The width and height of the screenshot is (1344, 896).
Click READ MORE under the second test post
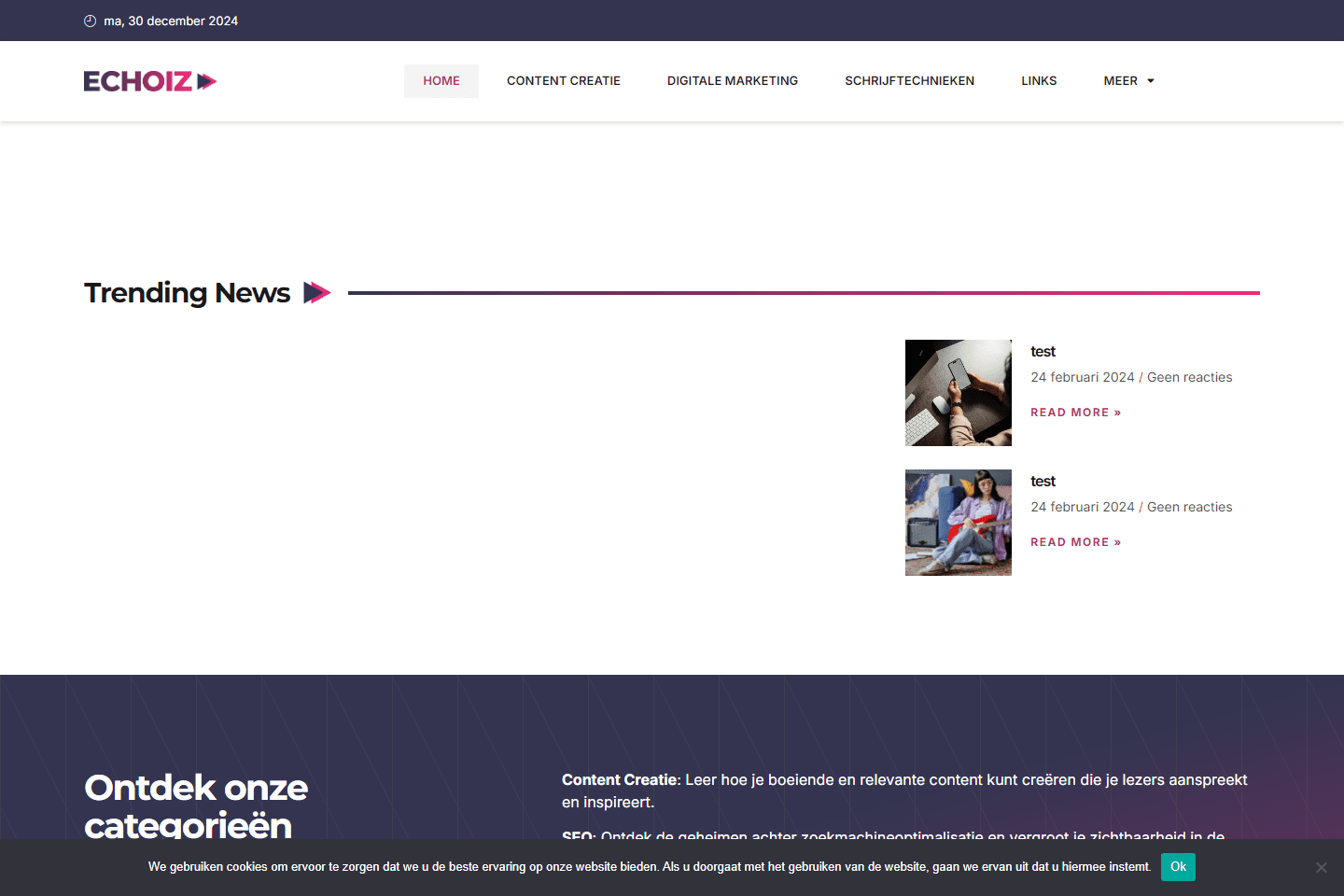[x=1075, y=542]
